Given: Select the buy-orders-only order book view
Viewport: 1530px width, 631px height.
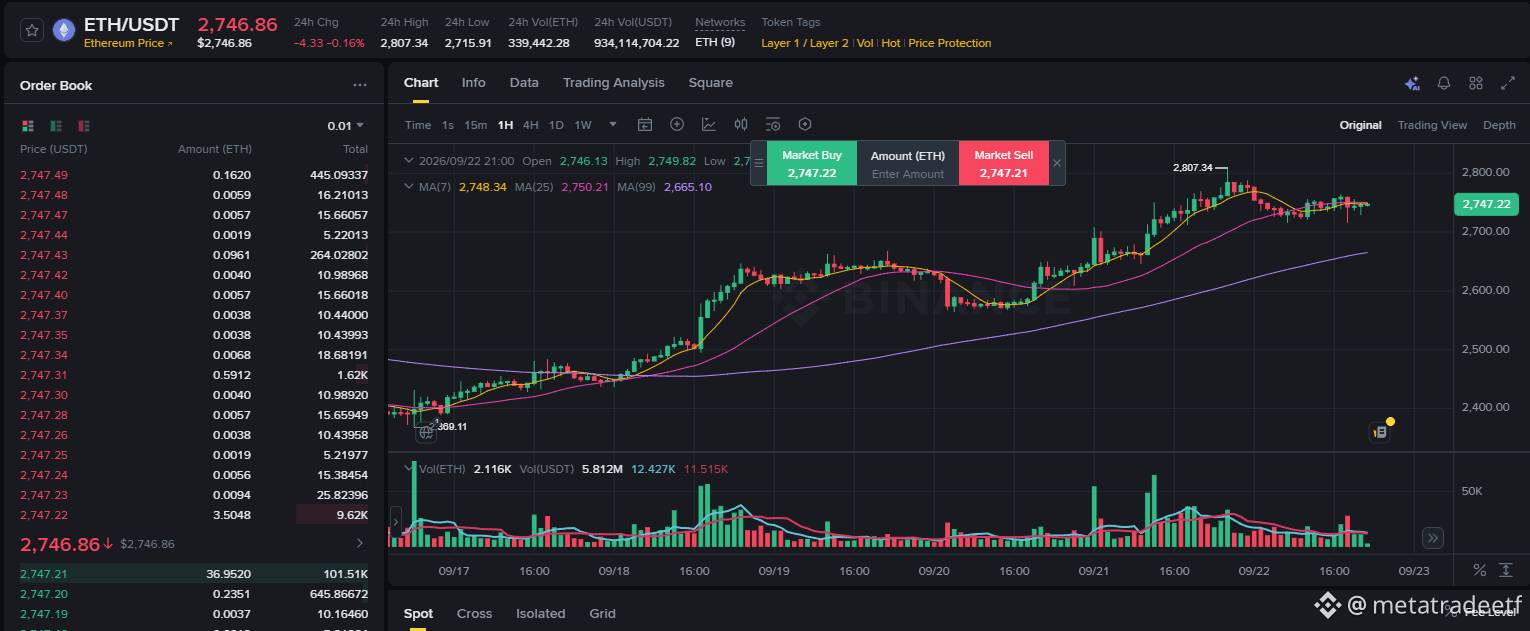Looking at the screenshot, I should (56, 126).
